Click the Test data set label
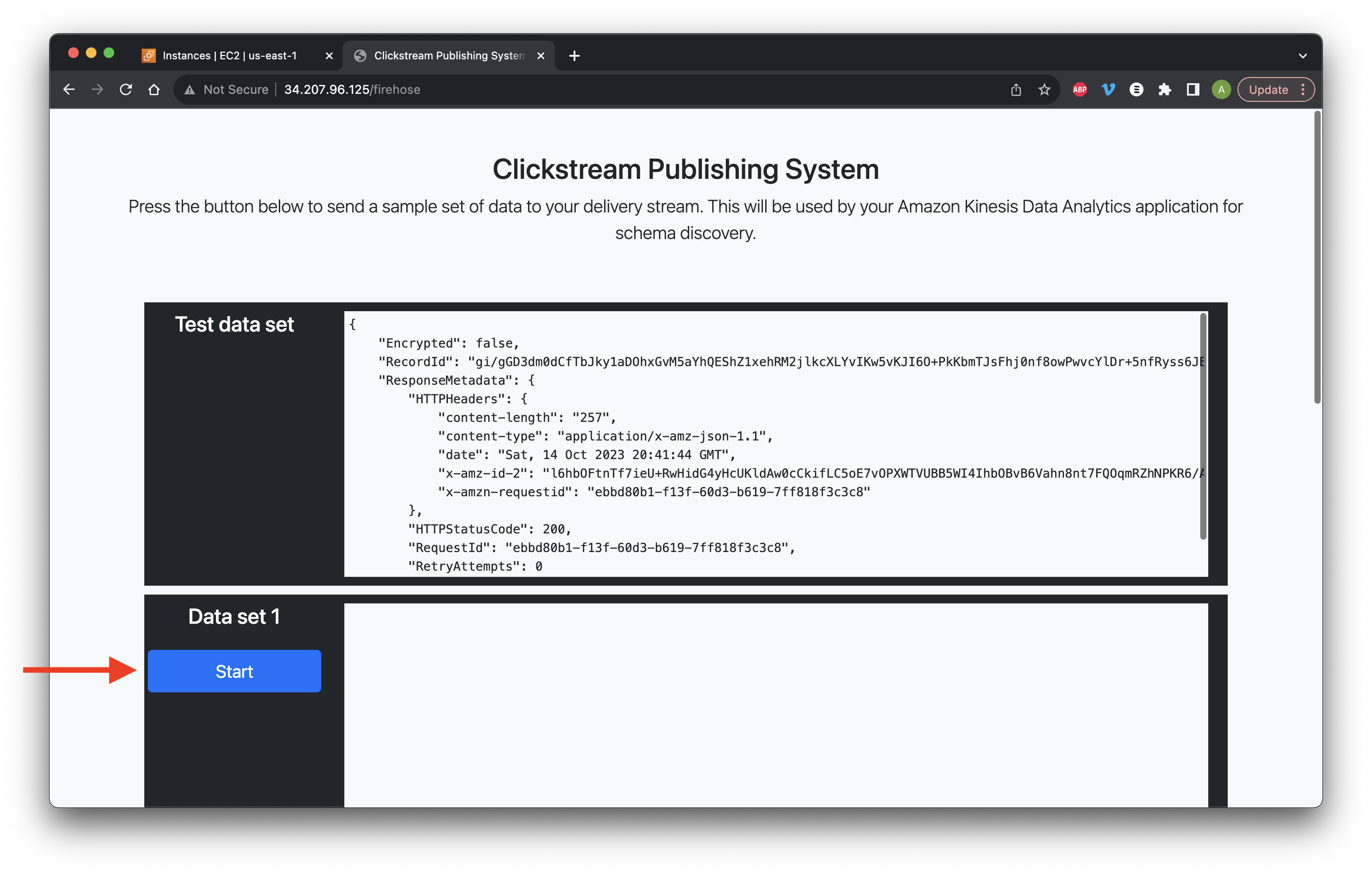 click(x=234, y=324)
